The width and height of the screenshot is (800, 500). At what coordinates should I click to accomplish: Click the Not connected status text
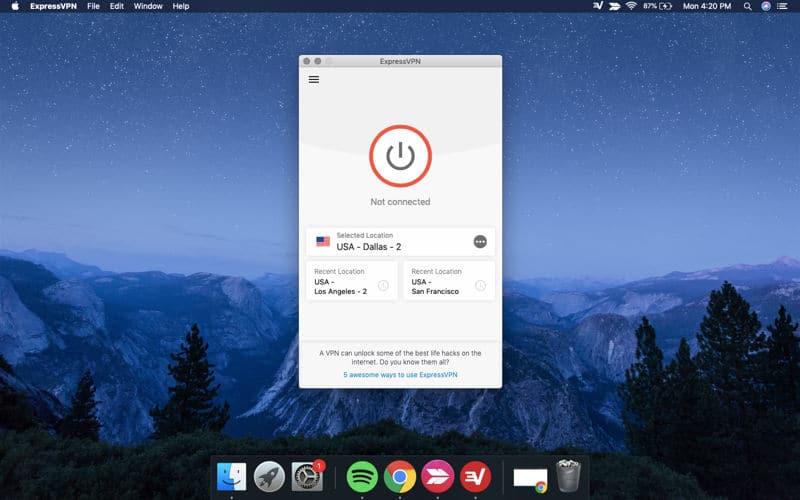[x=401, y=202]
